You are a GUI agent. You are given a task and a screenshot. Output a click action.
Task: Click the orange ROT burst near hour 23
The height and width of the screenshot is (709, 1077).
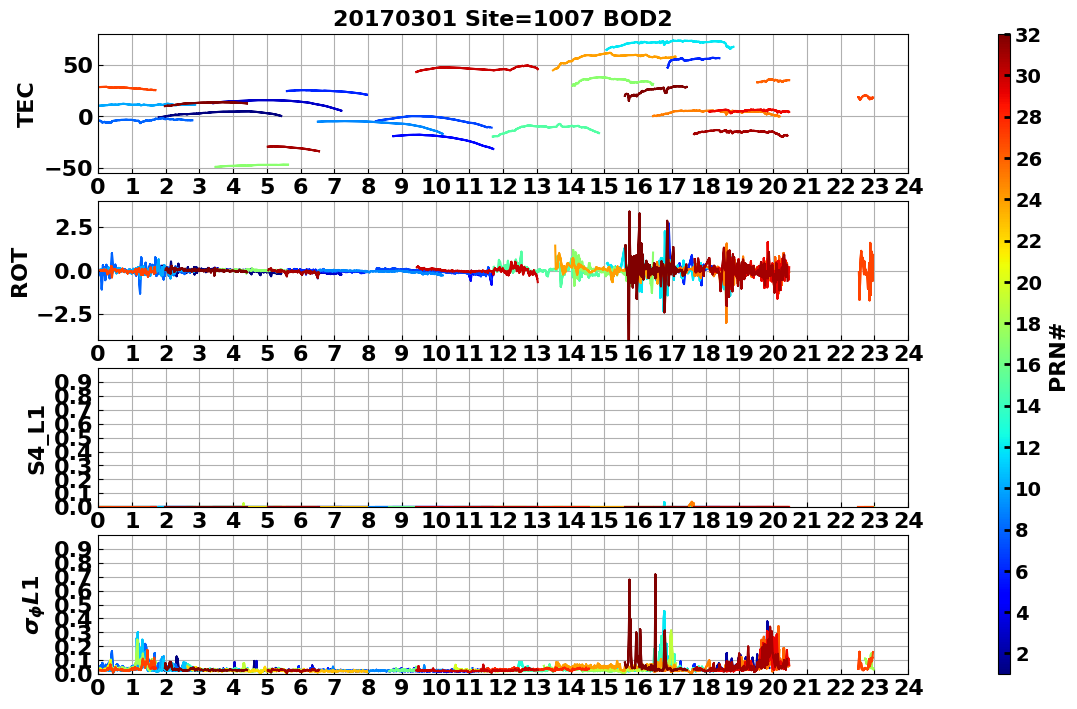point(865,273)
